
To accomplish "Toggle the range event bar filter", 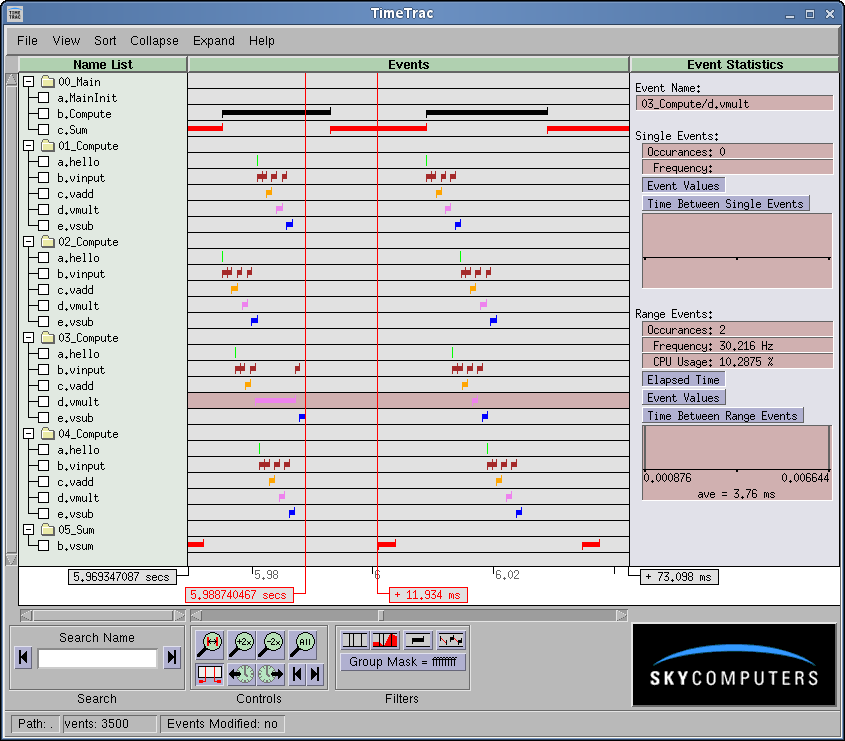I will tap(418, 640).
